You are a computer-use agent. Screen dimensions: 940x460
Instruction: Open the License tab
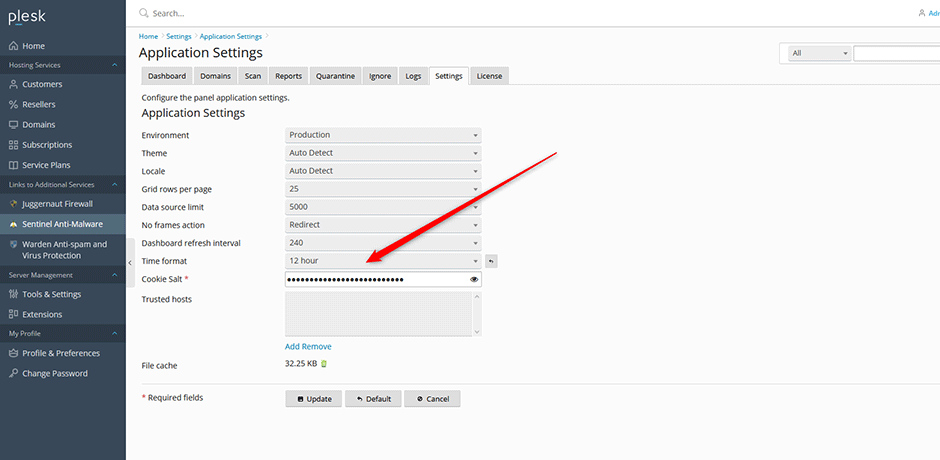click(x=489, y=76)
